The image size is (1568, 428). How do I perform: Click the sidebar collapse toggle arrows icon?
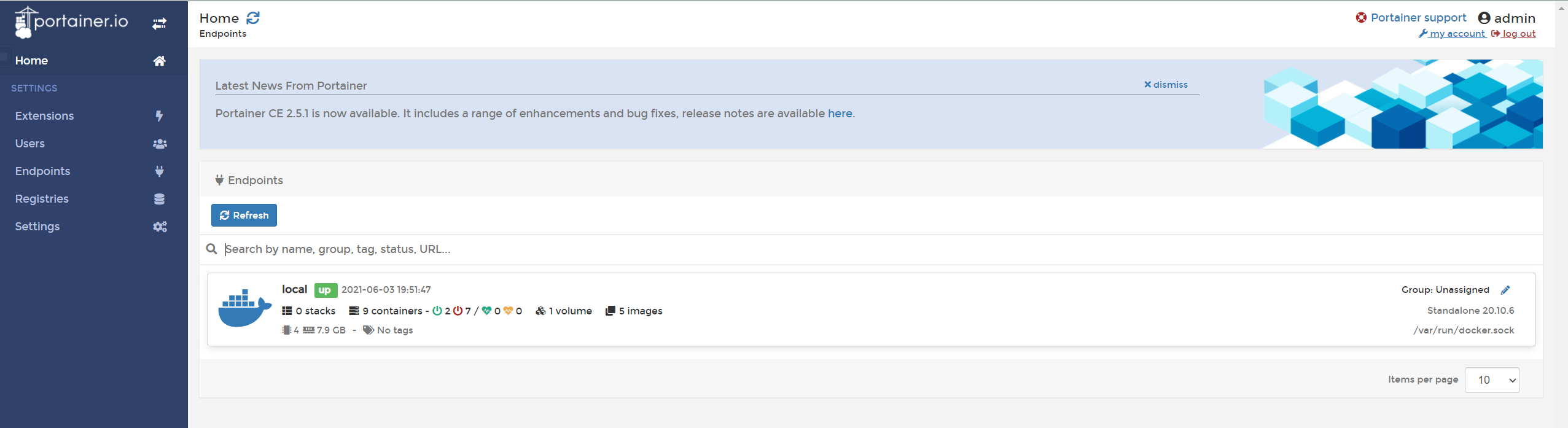159,23
